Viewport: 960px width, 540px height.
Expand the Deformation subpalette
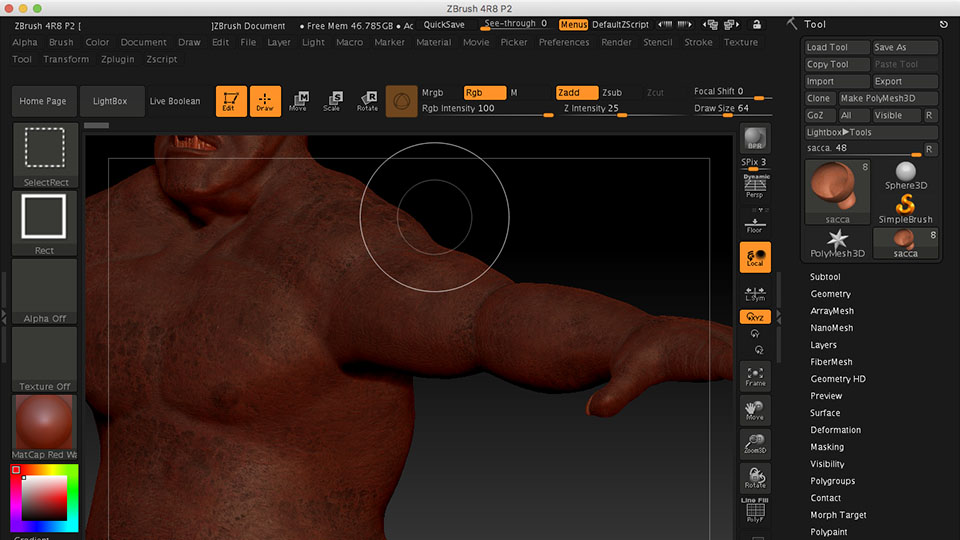tap(835, 430)
